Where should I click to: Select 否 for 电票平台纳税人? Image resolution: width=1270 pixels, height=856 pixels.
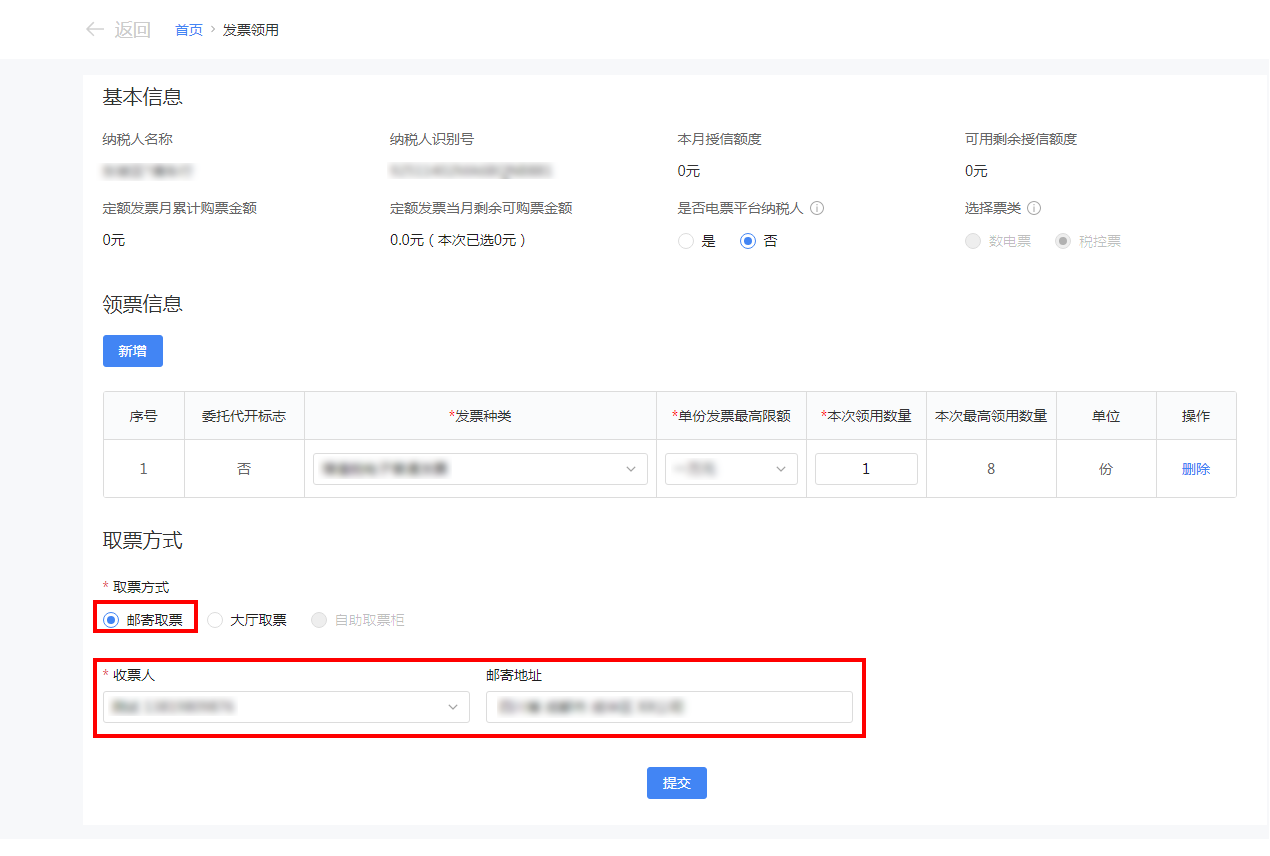748,241
